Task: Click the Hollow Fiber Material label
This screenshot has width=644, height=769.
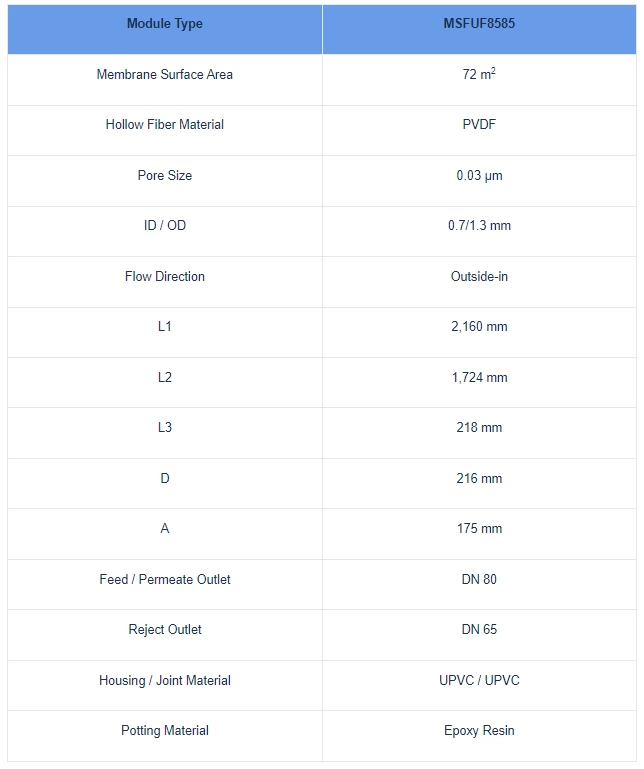Action: point(165,125)
